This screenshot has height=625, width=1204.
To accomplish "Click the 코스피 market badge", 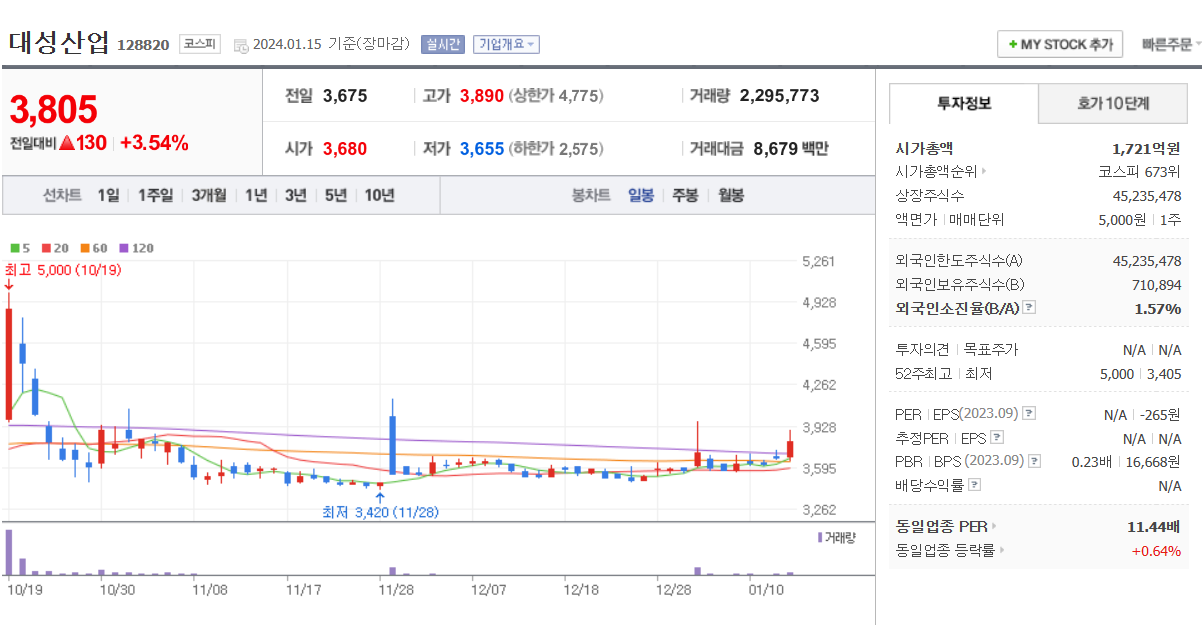I will tap(200, 44).
